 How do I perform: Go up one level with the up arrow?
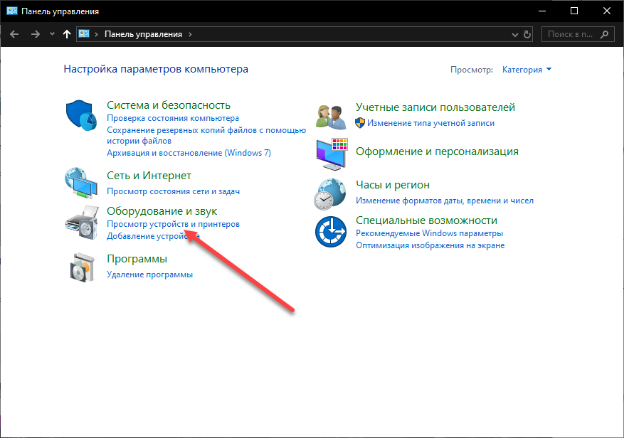pos(67,34)
